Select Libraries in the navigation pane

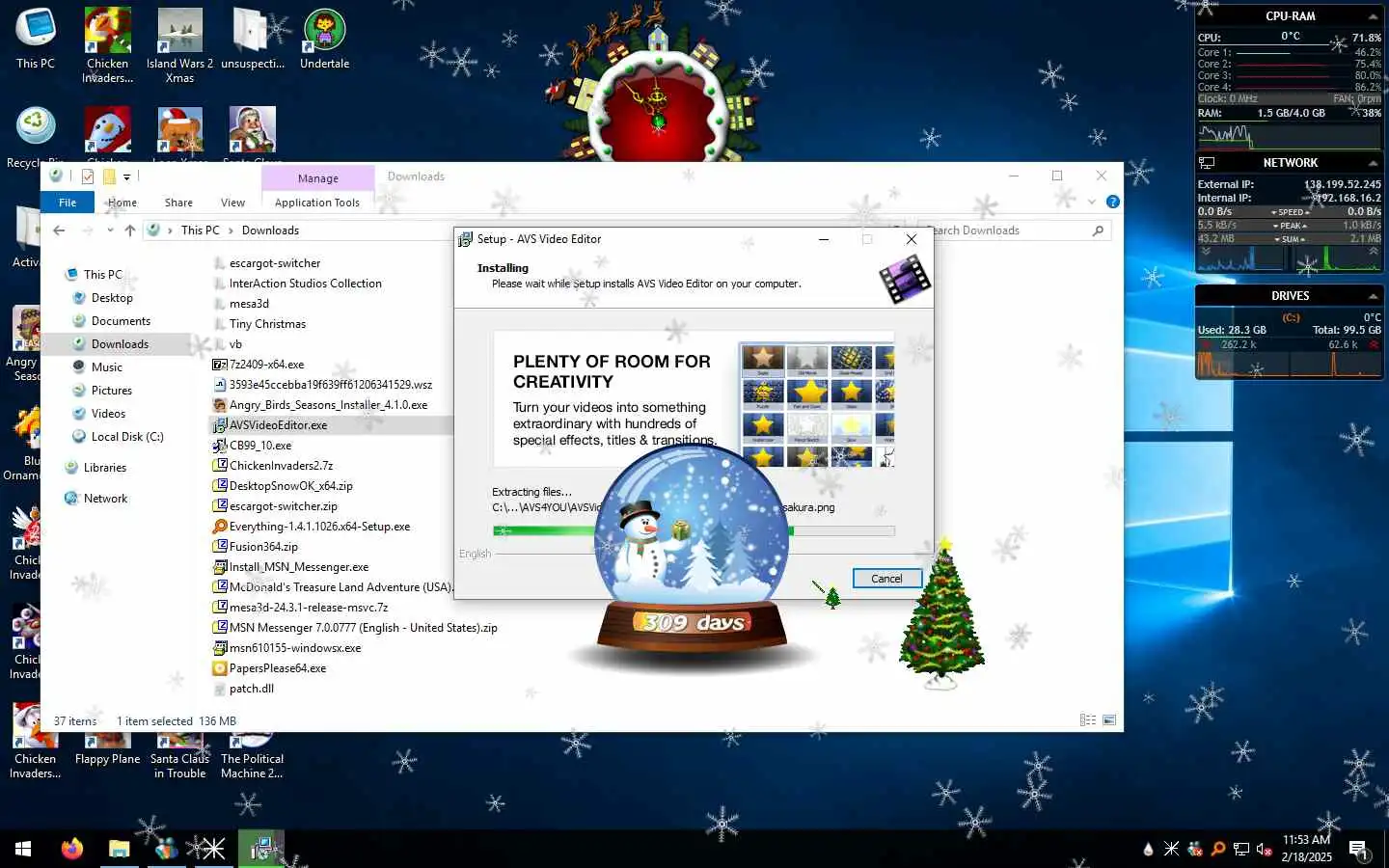104,468
